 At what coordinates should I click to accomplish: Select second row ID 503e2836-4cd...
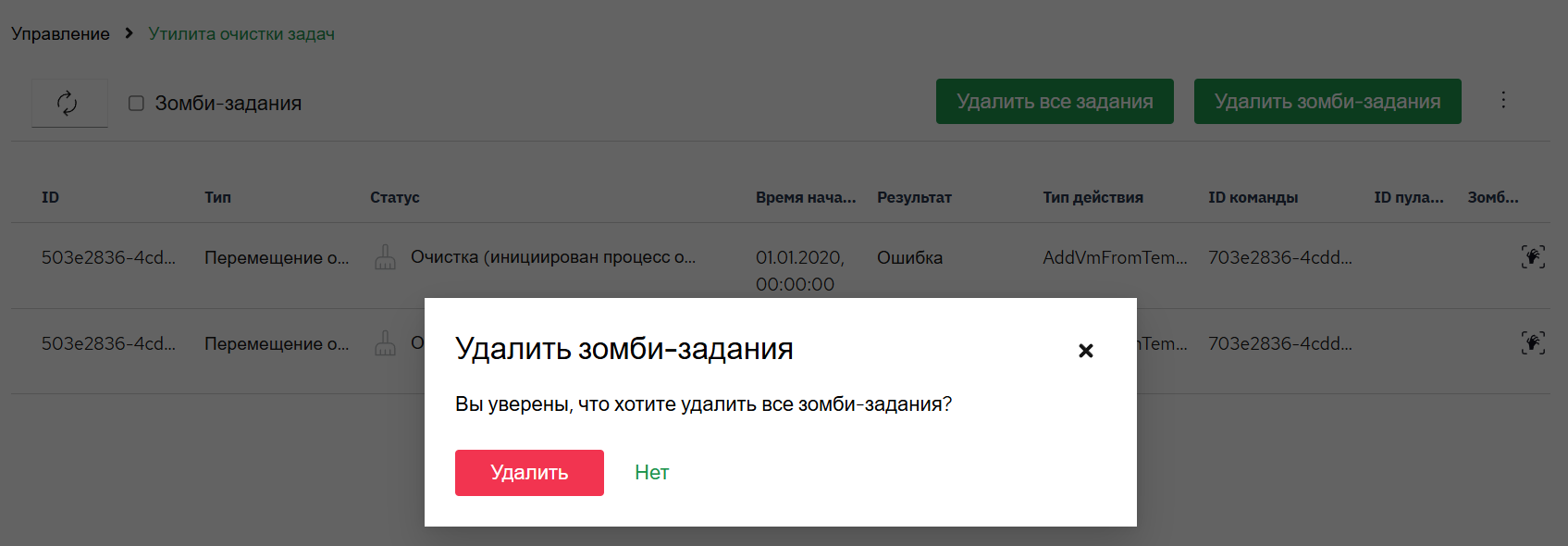pyautogui.click(x=108, y=343)
